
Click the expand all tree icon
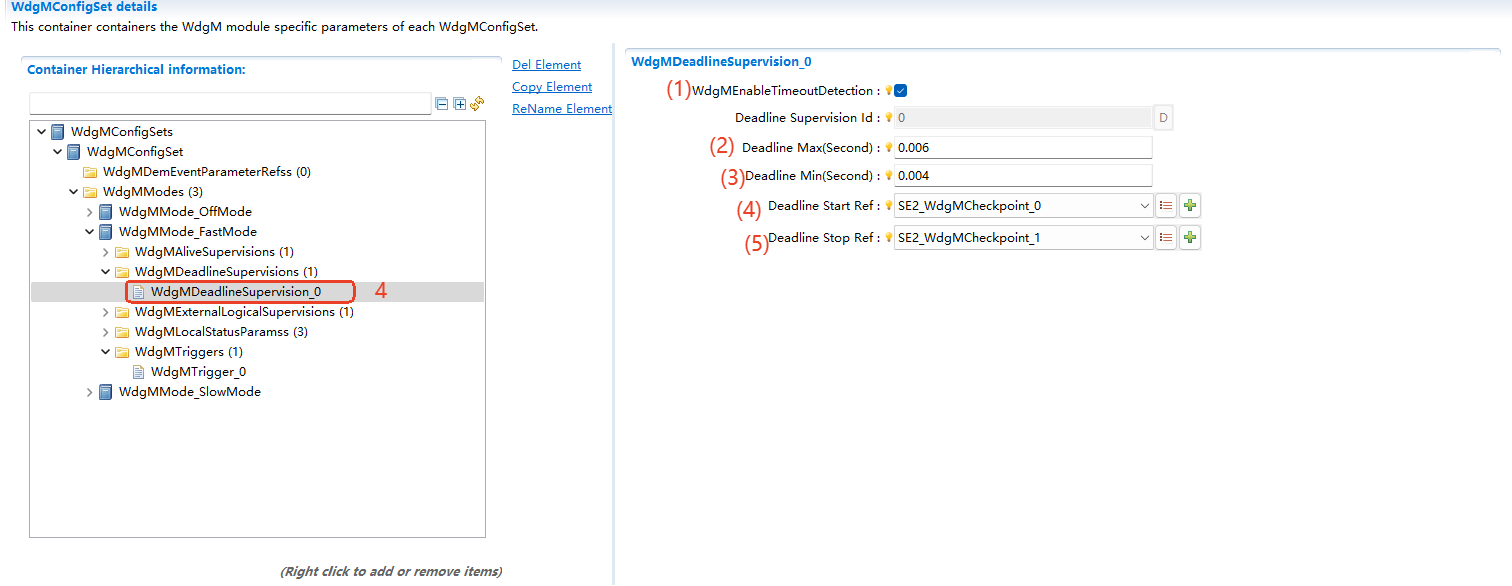(459, 104)
